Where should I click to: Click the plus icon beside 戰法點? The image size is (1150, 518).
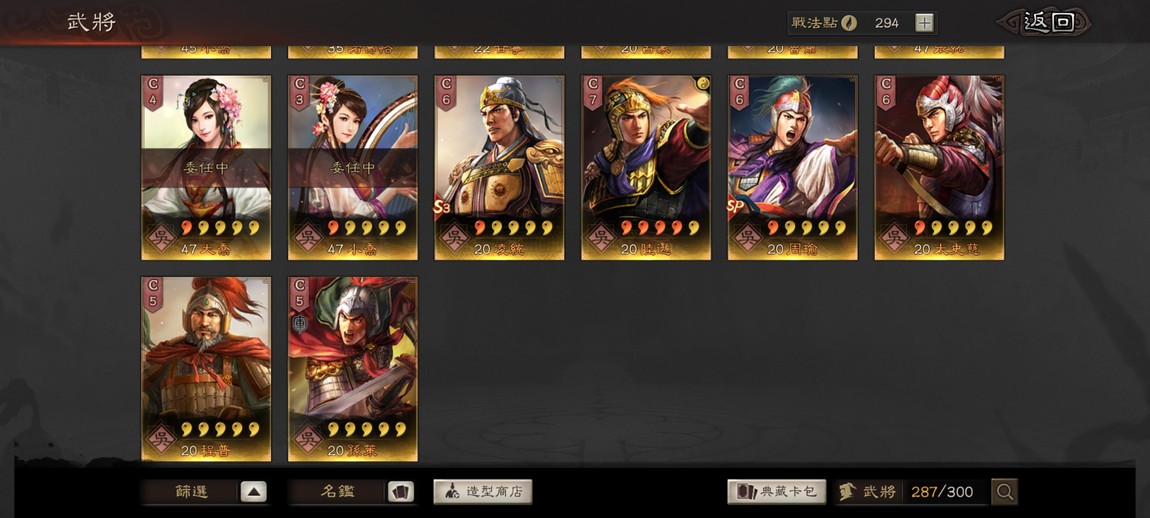[925, 23]
